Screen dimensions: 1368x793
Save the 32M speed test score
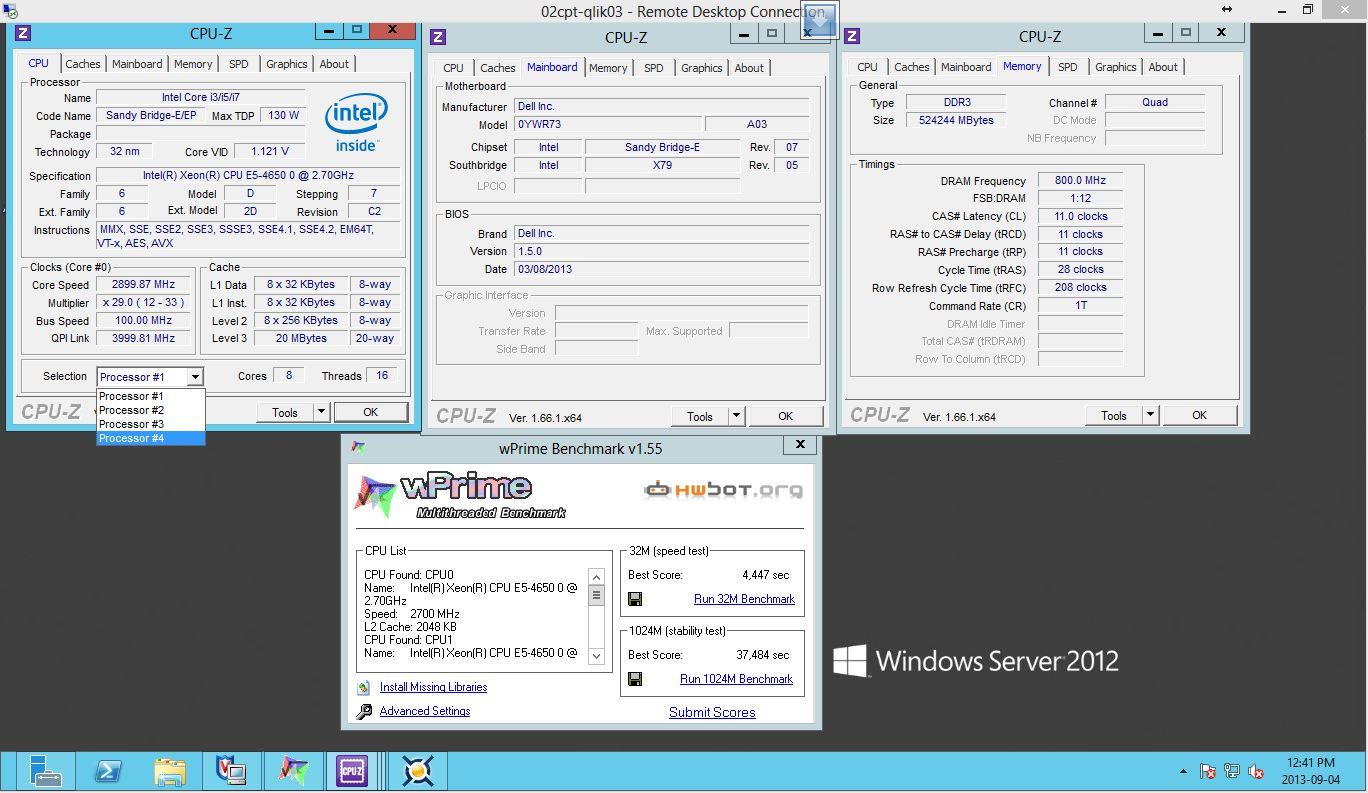tap(635, 599)
